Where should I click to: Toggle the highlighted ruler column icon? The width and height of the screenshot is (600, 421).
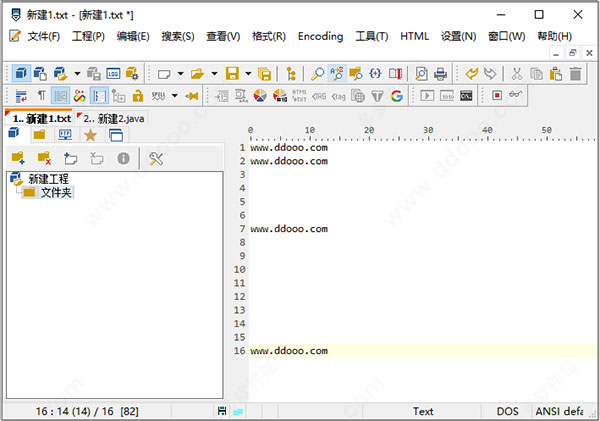tap(60, 96)
